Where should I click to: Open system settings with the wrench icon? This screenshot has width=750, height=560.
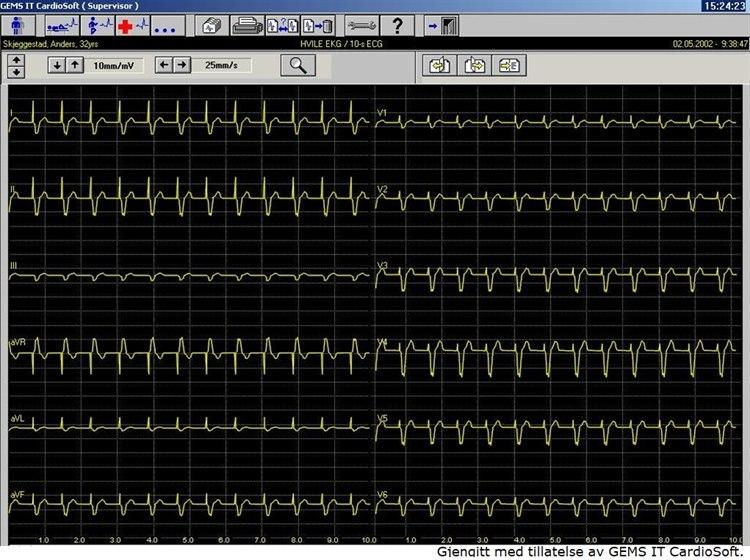click(x=362, y=25)
